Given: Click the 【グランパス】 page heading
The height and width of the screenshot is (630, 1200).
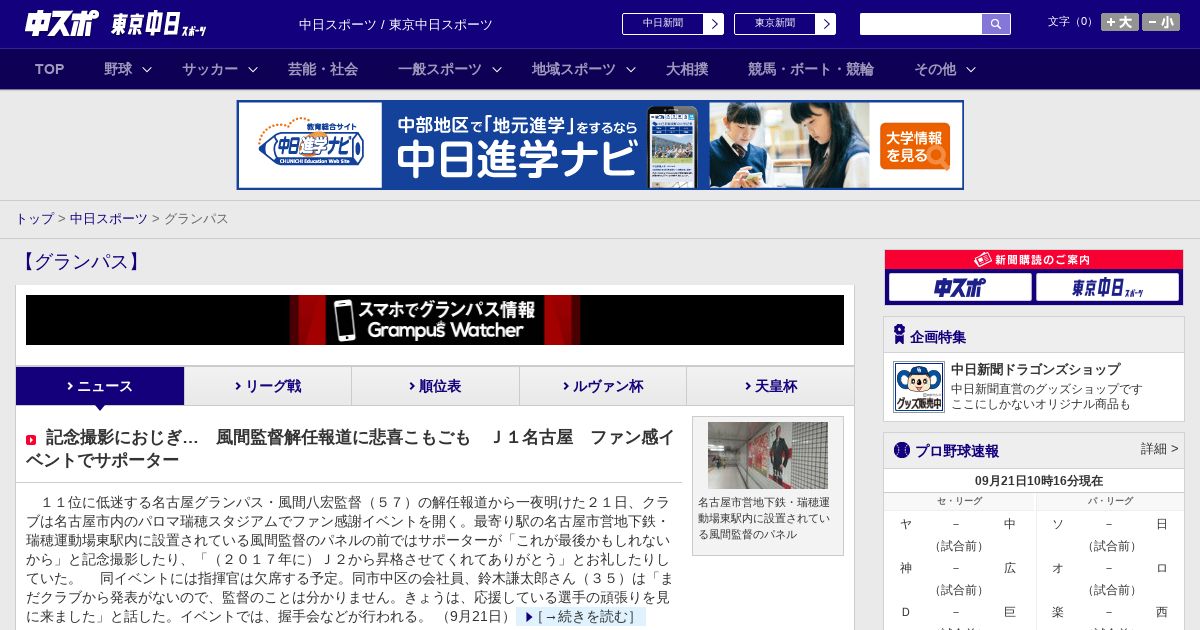Looking at the screenshot, I should [x=80, y=262].
